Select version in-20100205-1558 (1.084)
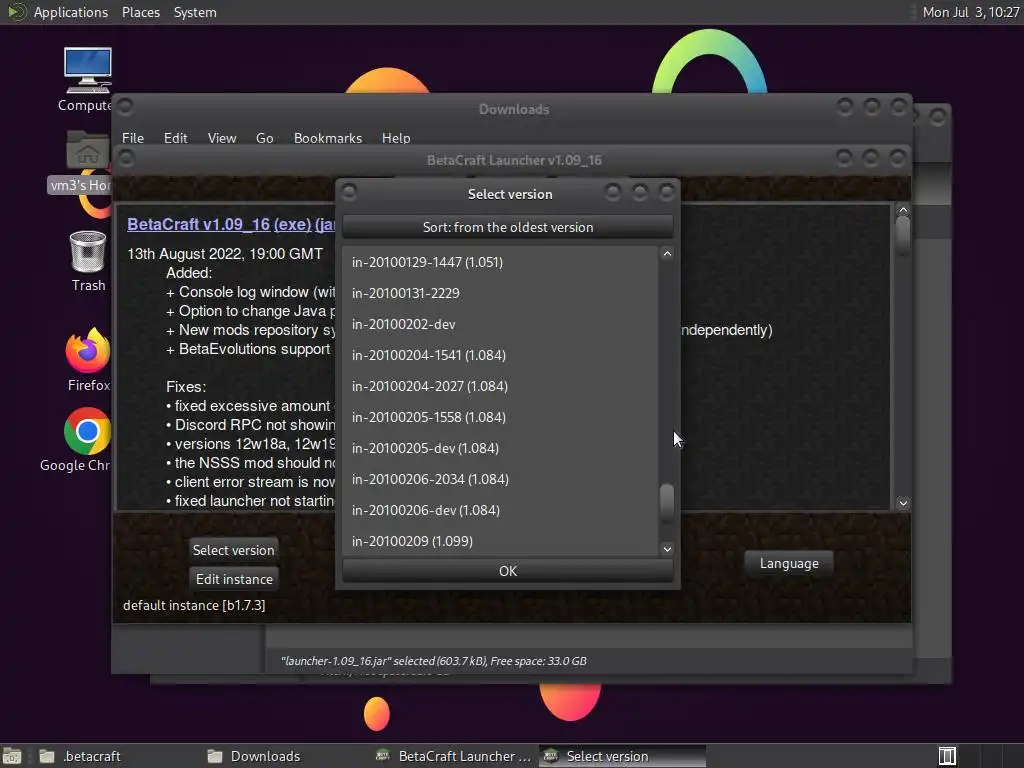The width and height of the screenshot is (1024, 768). pyautogui.click(x=500, y=417)
